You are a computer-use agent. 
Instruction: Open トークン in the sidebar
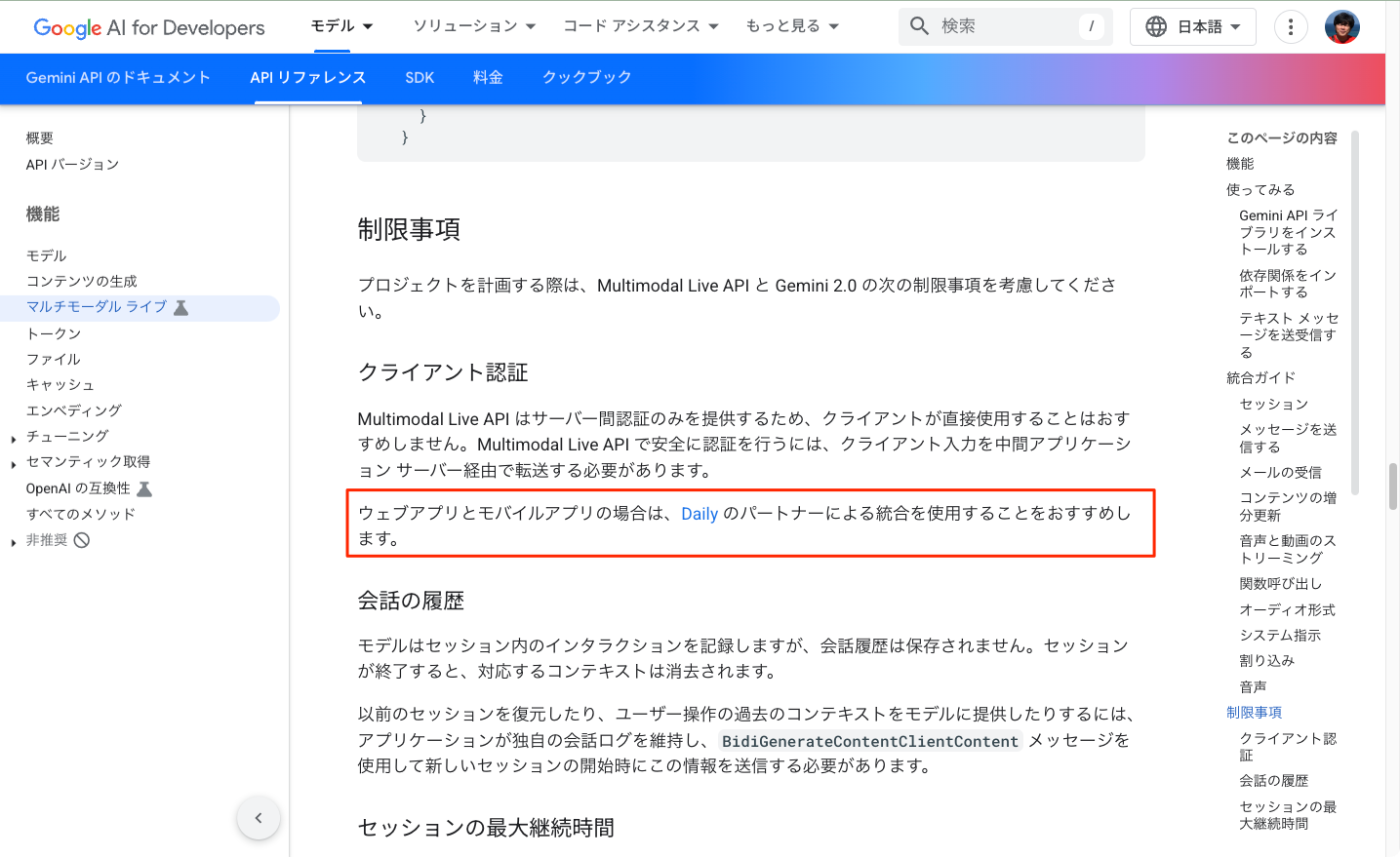pyautogui.click(x=54, y=333)
